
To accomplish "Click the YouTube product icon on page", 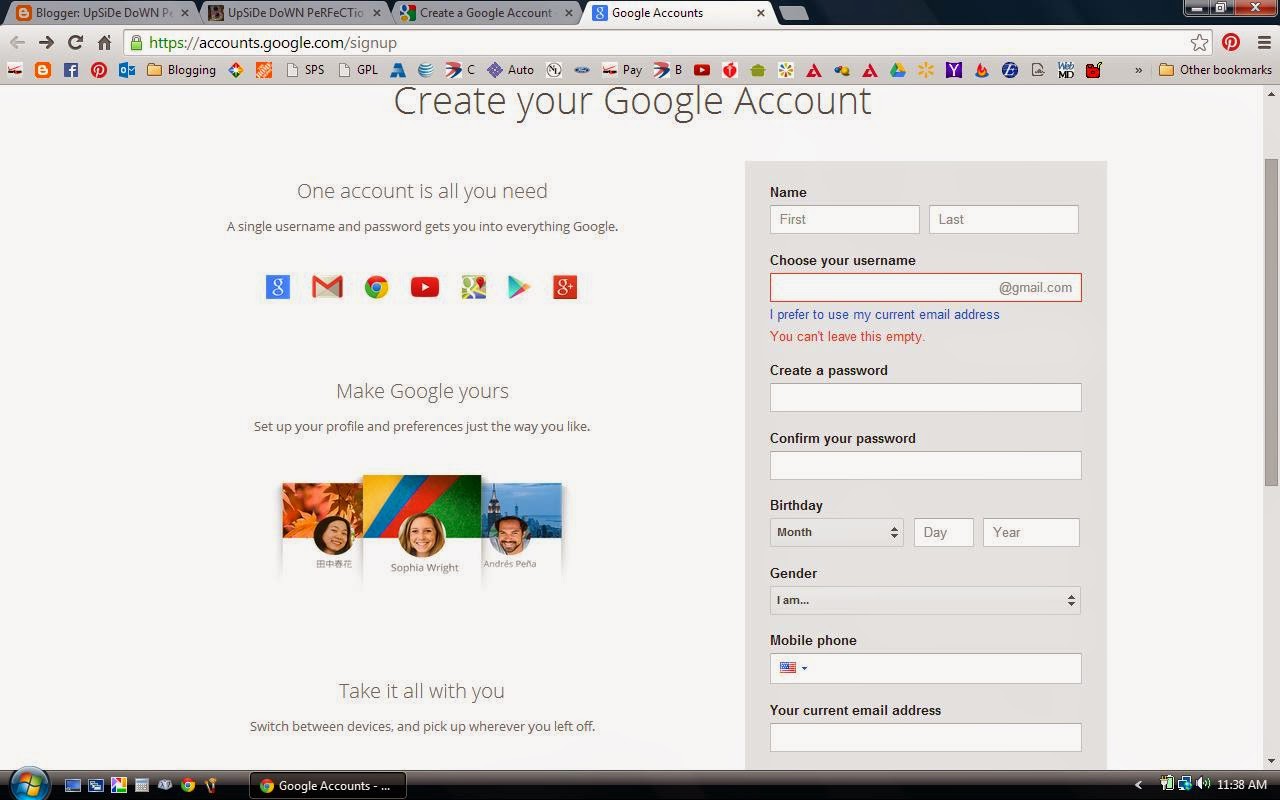I will (425, 287).
